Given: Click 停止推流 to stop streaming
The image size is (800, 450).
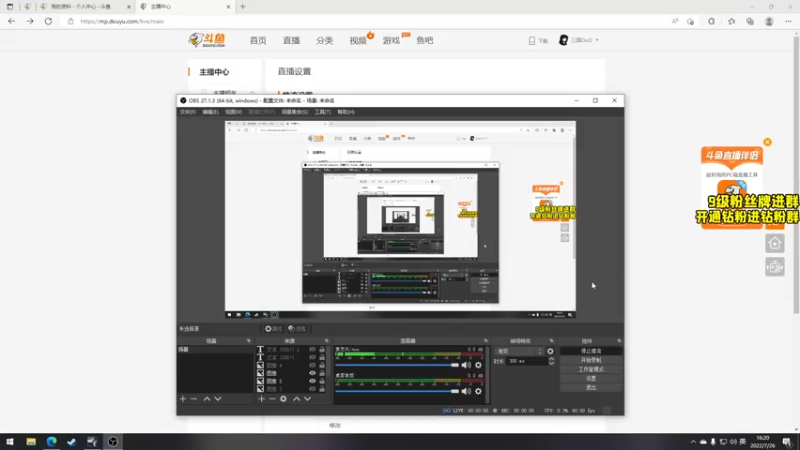Looking at the screenshot, I should (591, 351).
